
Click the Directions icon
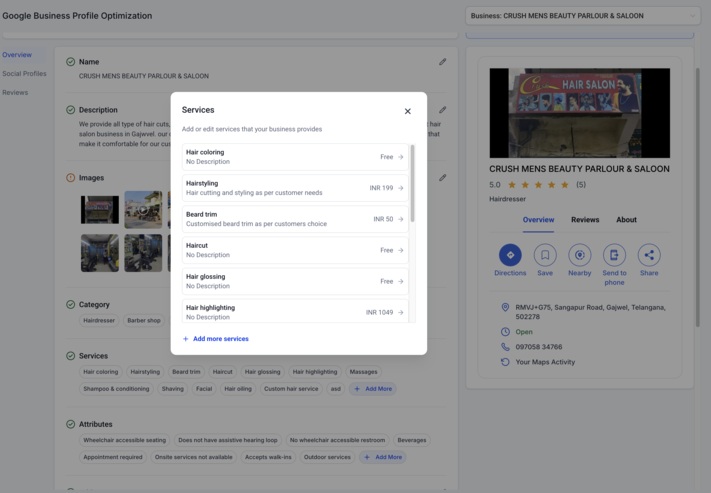(x=510, y=255)
